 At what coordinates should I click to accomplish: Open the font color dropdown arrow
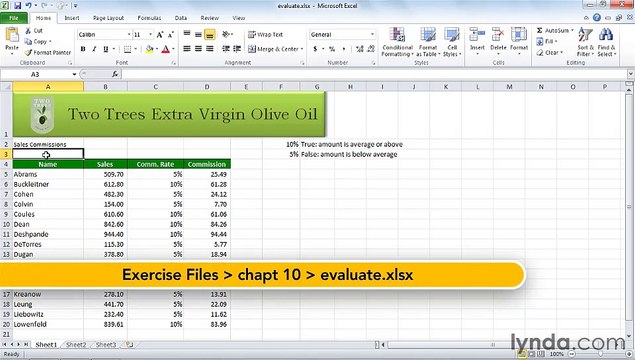tap(173, 49)
